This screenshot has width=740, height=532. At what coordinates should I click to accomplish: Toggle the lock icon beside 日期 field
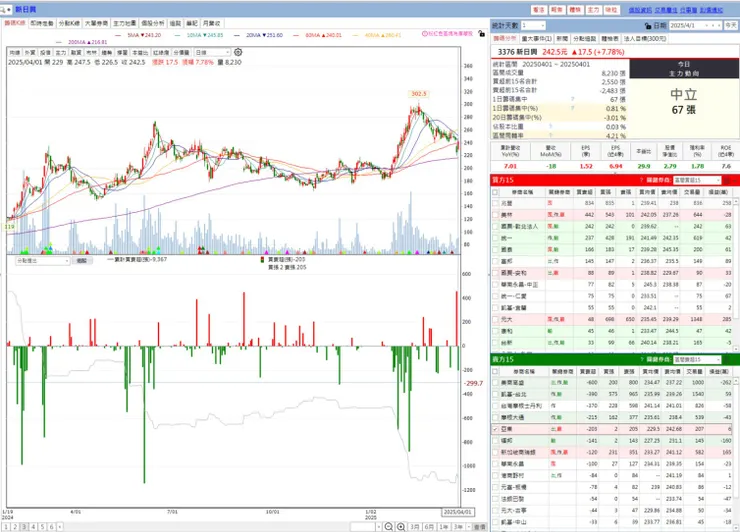click(648, 25)
